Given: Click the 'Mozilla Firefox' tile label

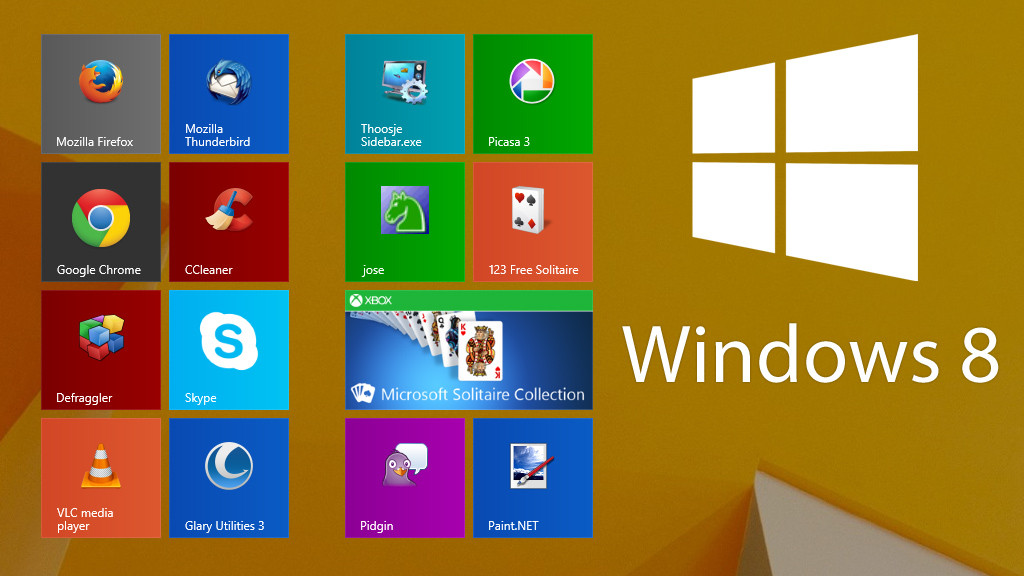Looking at the screenshot, I should pos(95,142).
